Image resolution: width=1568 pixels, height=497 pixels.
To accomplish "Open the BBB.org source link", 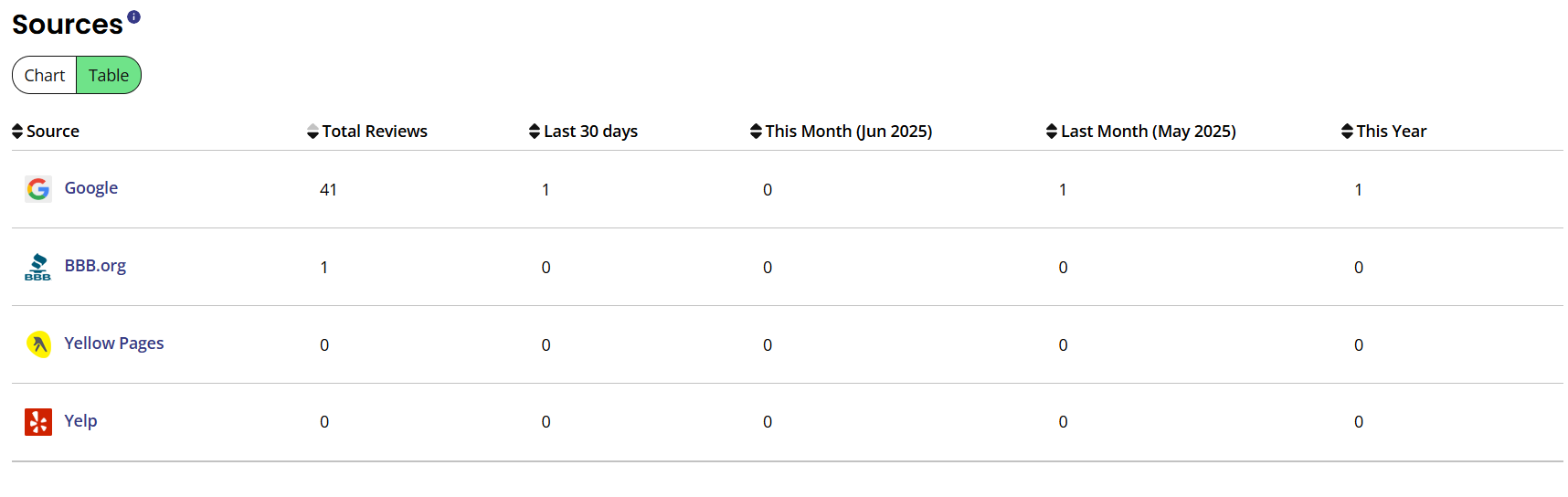I will (x=95, y=266).
